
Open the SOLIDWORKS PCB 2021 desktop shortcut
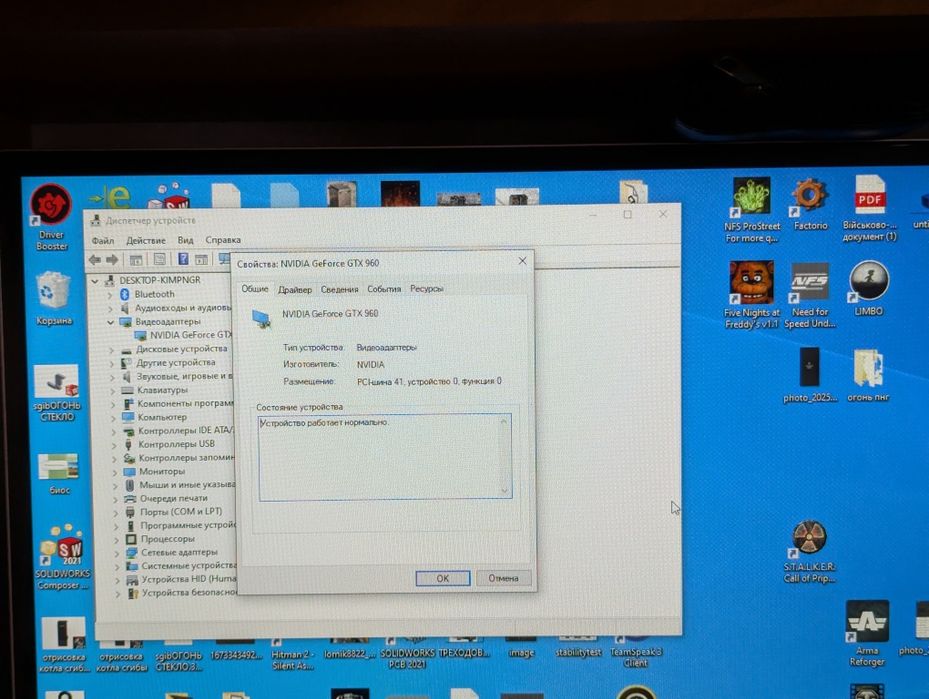(406, 653)
